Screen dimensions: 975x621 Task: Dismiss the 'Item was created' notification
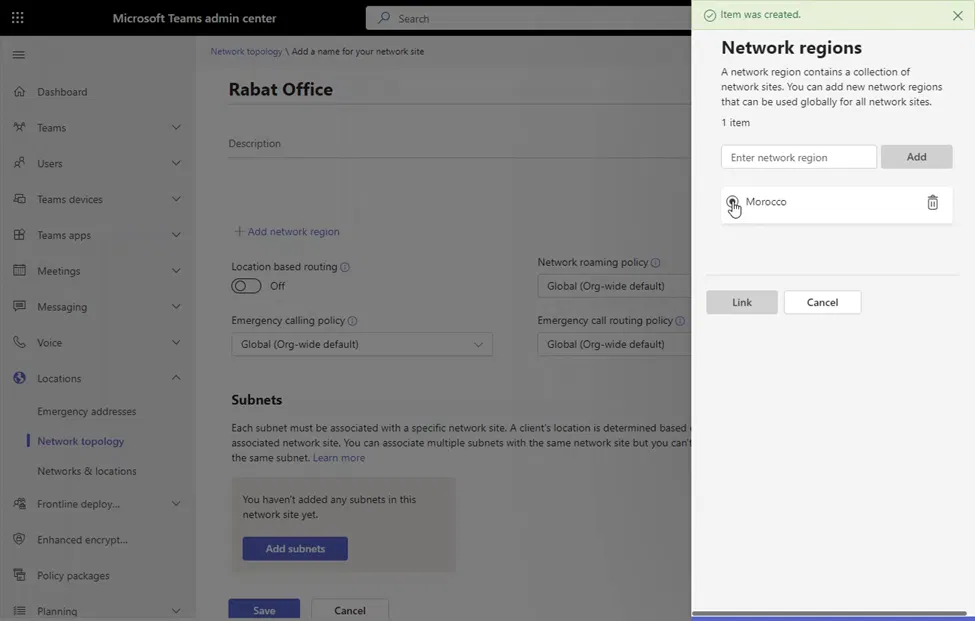(958, 16)
